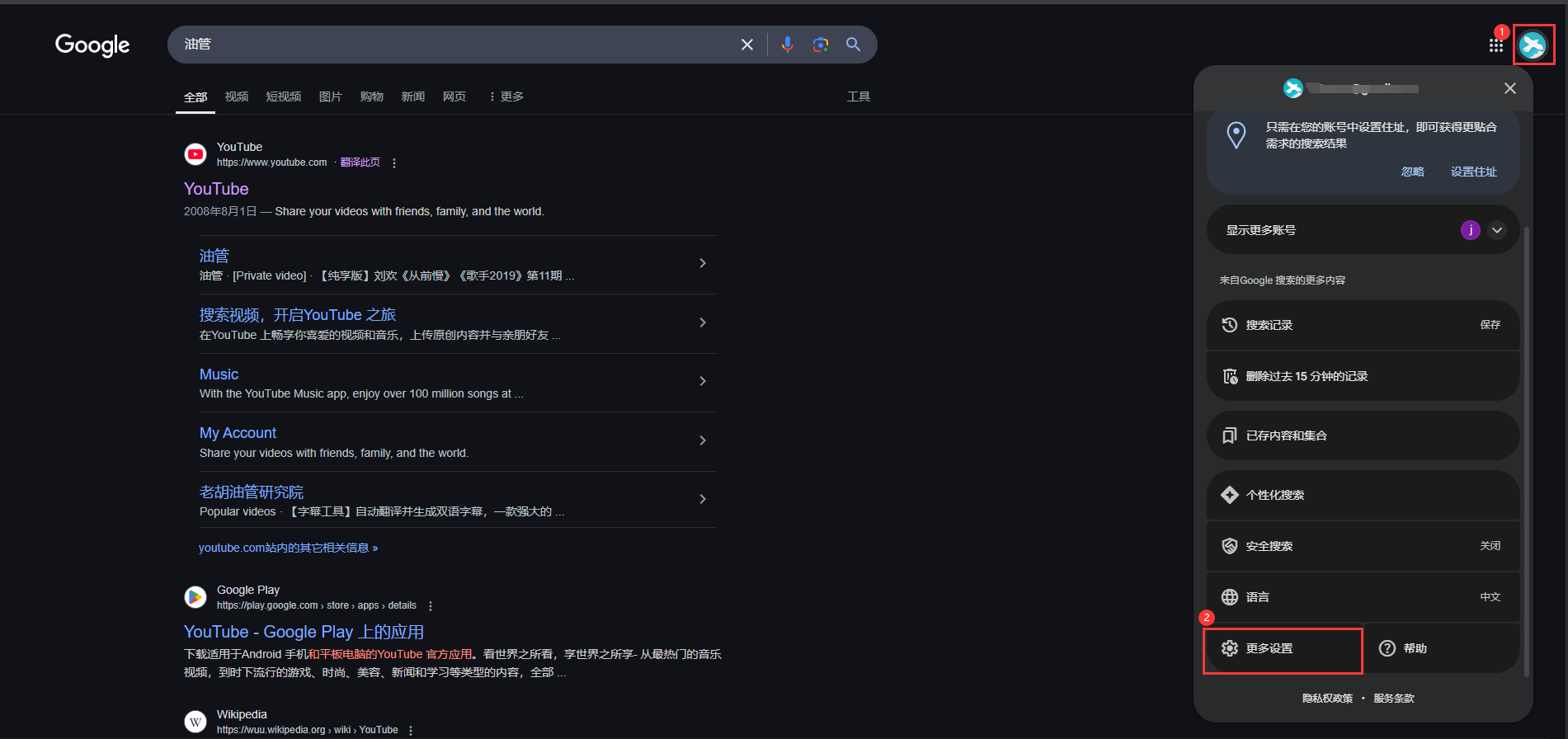Image resolution: width=1568 pixels, height=739 pixels.
Task: Open 搜索记录 search history
Action: click(x=1363, y=325)
